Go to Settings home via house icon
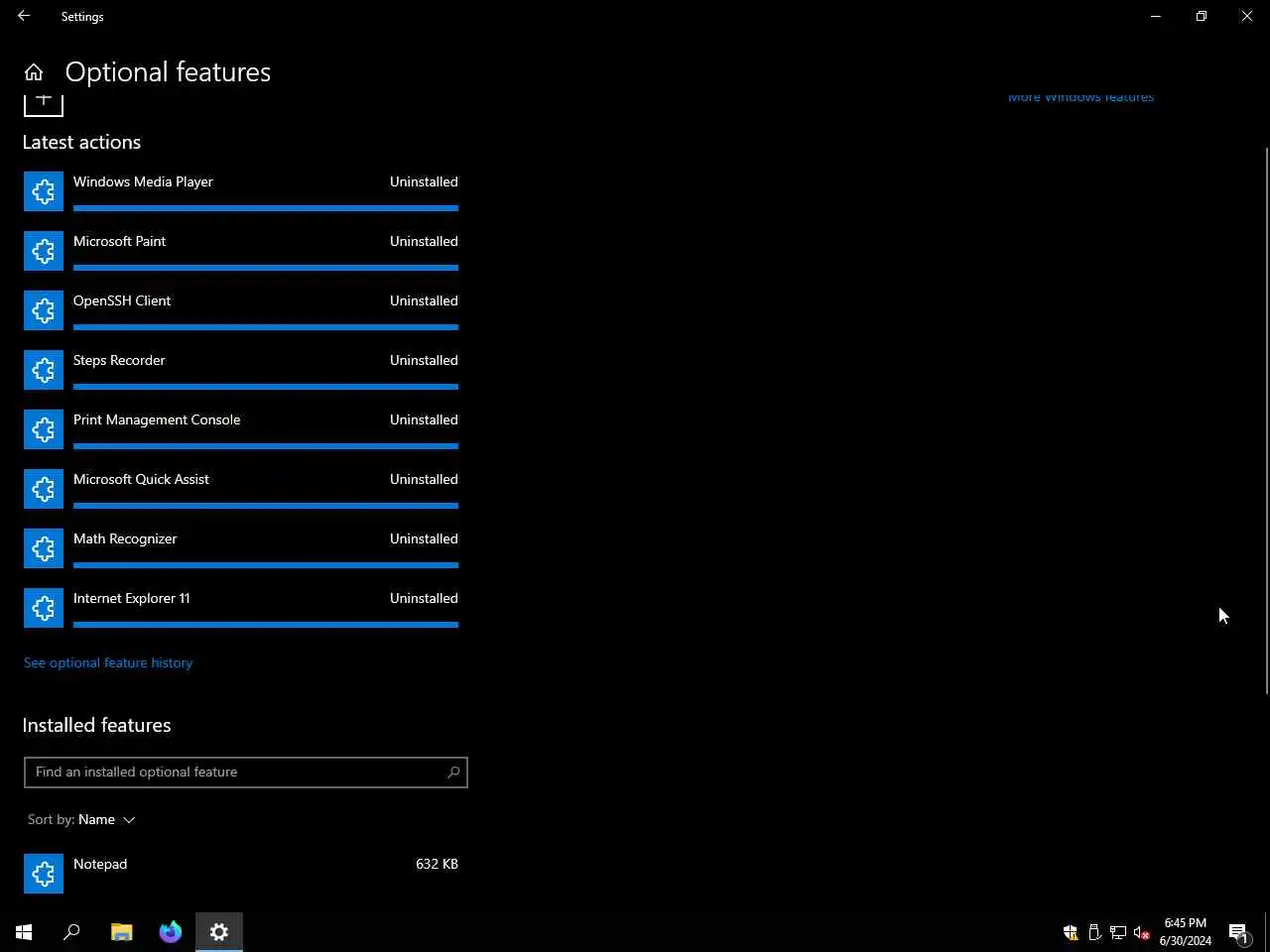The width and height of the screenshot is (1270, 952). [x=34, y=72]
